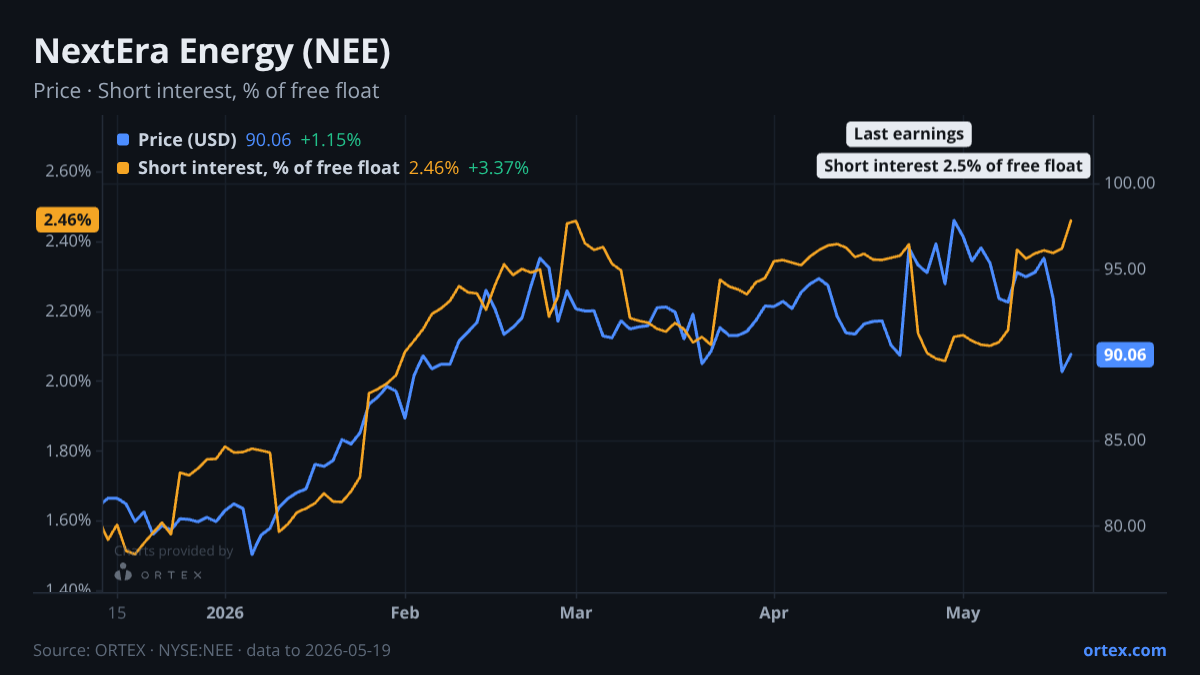1200x675 pixels.
Task: Select the Short interest 2.5% of free float annotation
Action: (x=953, y=166)
